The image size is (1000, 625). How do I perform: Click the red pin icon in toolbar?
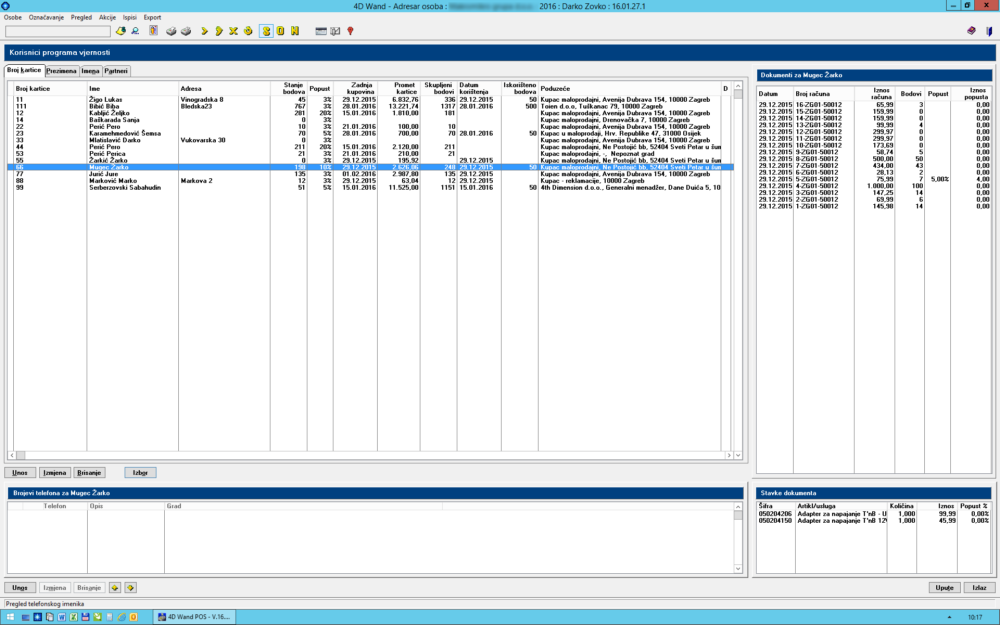(x=350, y=31)
